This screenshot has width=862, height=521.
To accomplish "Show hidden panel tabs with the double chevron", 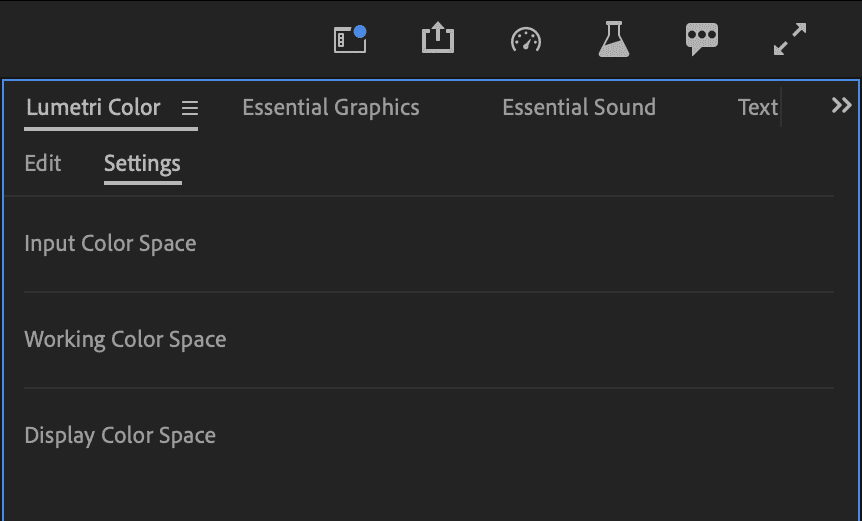I will point(842,106).
